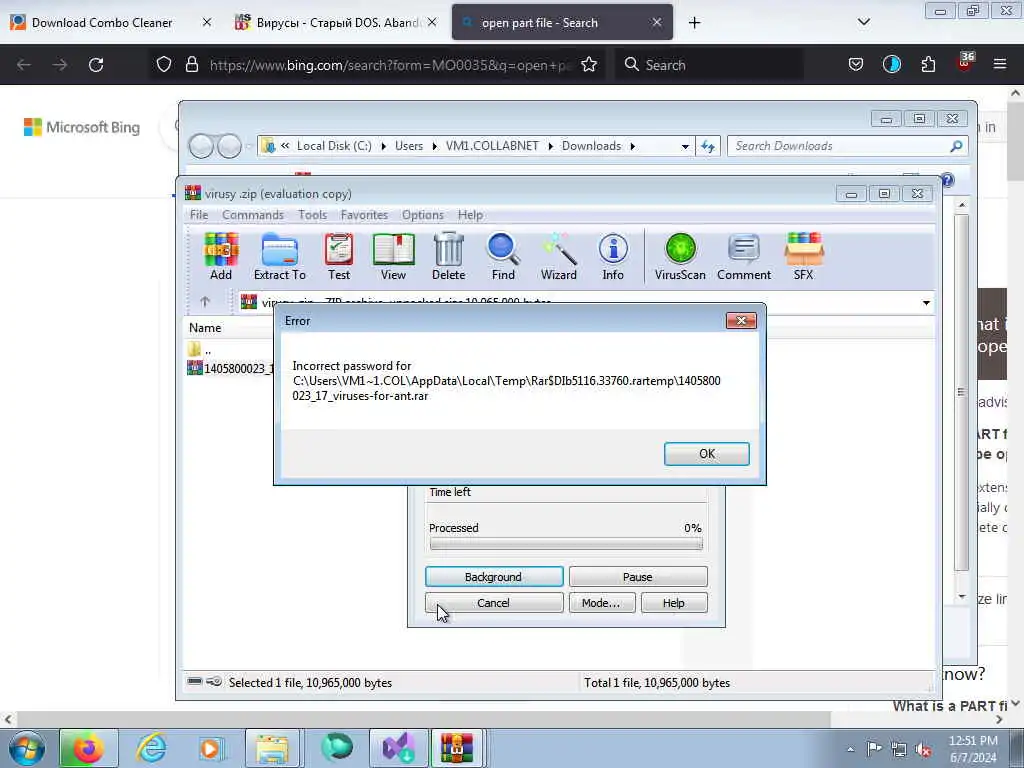Start VirusScan on the archive
Viewport: 1024px width, 768px height.
680,257
